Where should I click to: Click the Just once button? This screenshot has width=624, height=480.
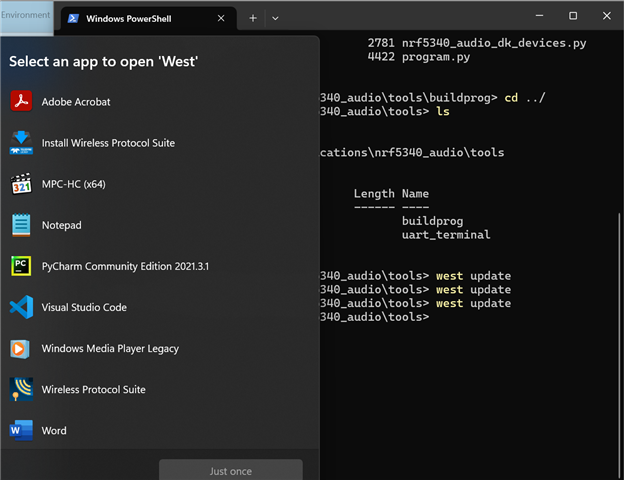point(231,470)
